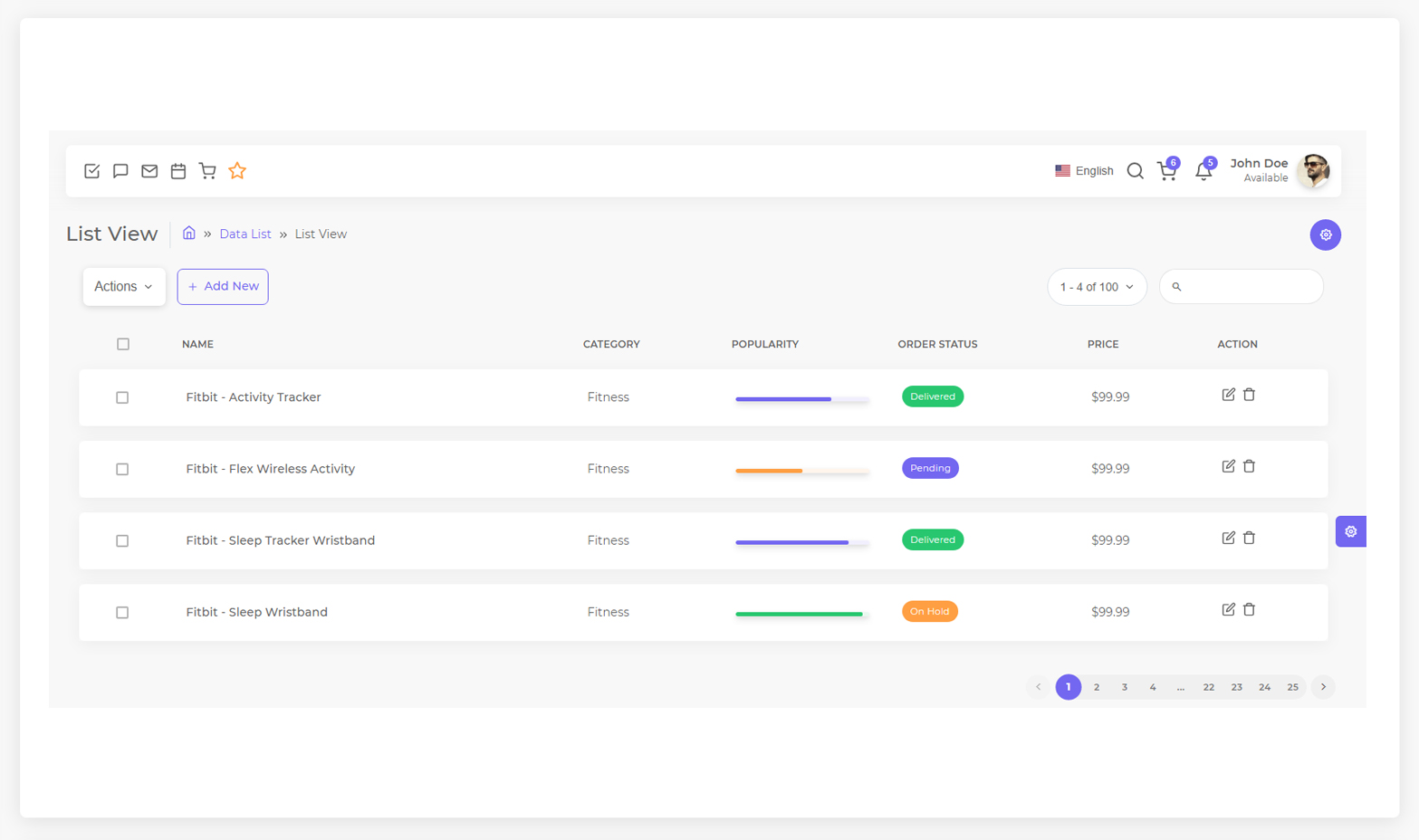This screenshot has width=1419, height=840.
Task: Go to pagination page 24
Action: tap(1265, 687)
